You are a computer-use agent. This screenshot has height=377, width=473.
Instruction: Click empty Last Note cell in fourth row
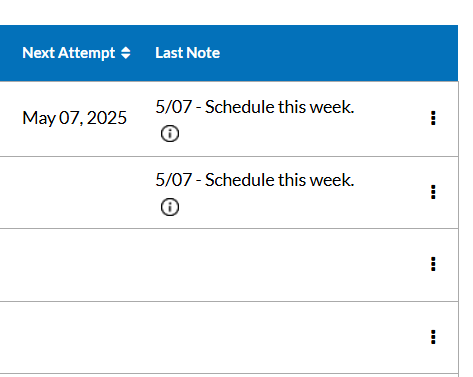tap(280, 337)
